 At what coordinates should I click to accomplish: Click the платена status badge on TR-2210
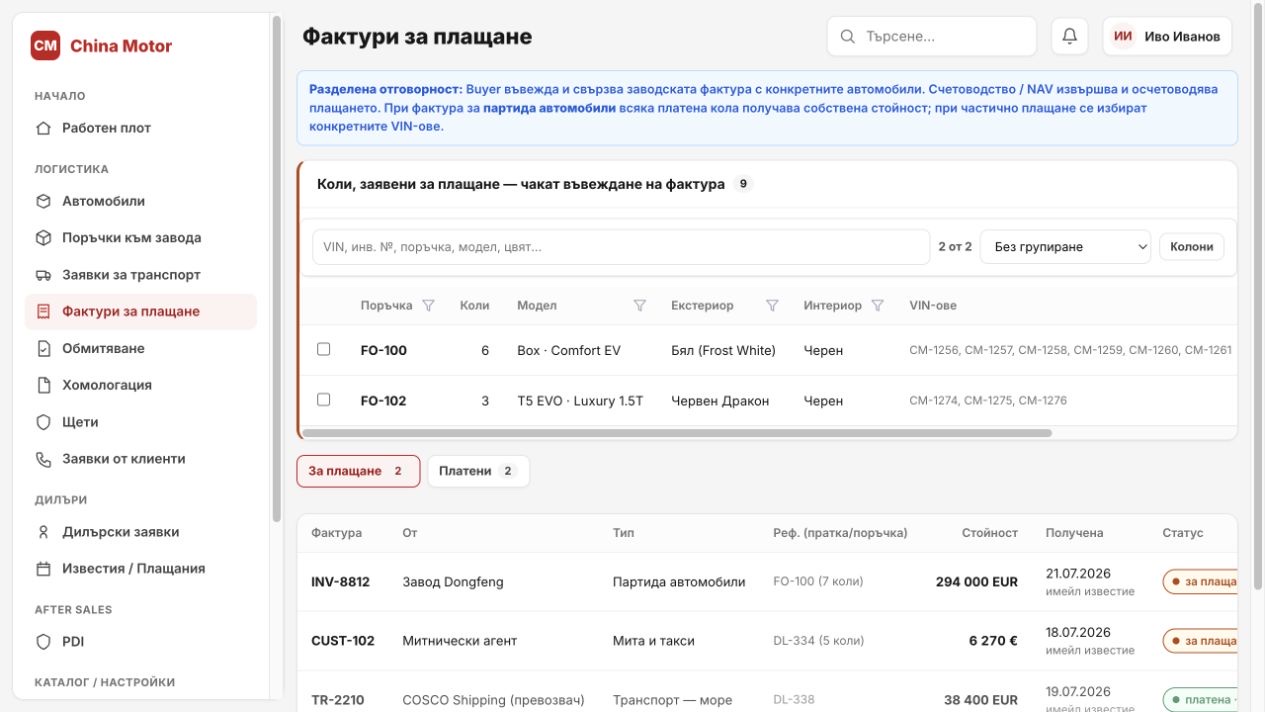tap(1200, 700)
